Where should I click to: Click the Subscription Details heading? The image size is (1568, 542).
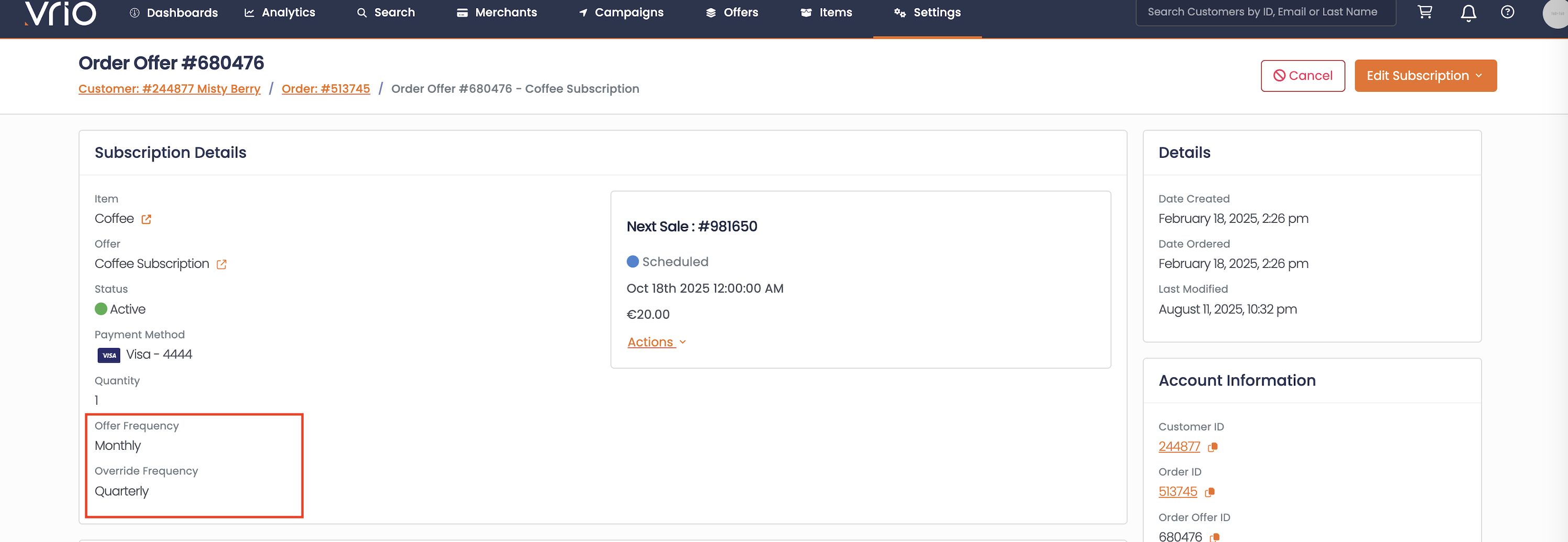click(170, 153)
